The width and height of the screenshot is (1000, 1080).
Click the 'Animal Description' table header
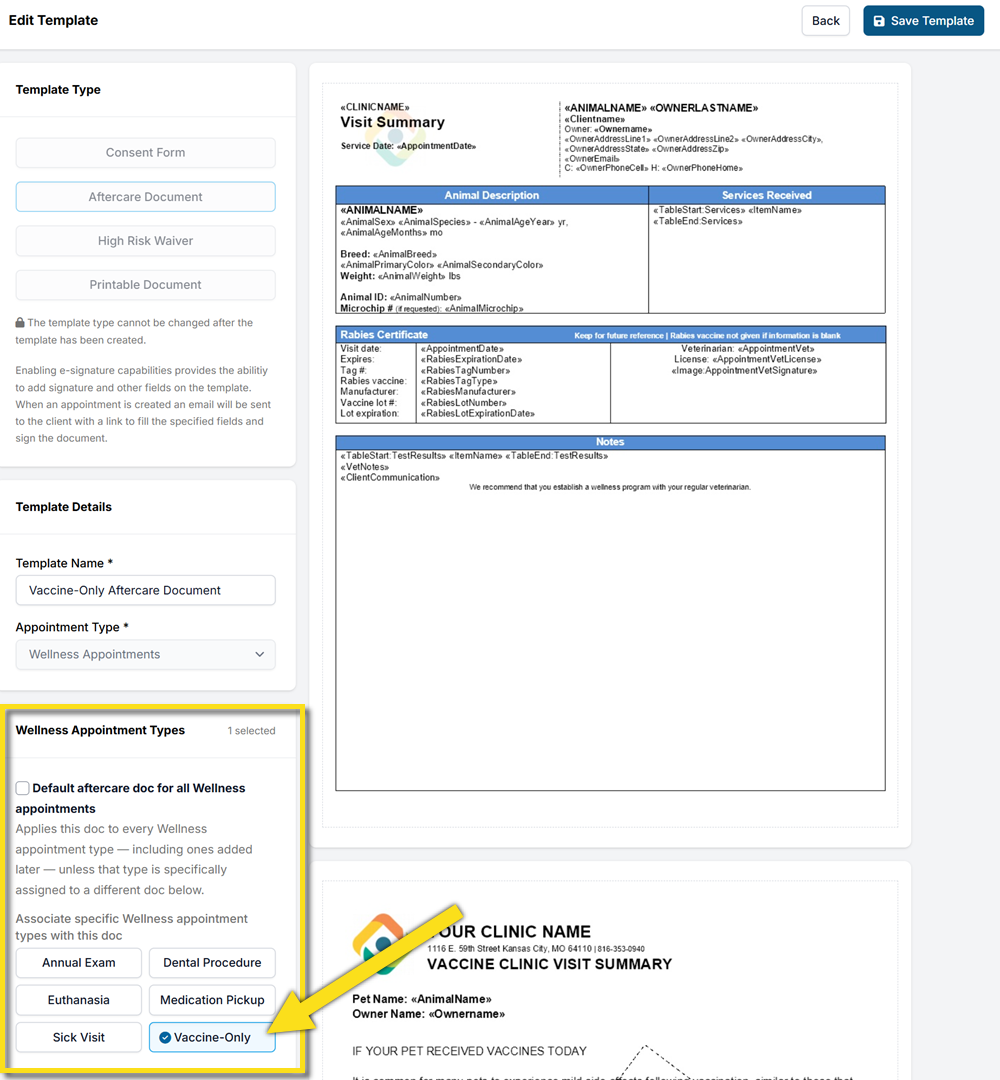[x=492, y=196]
